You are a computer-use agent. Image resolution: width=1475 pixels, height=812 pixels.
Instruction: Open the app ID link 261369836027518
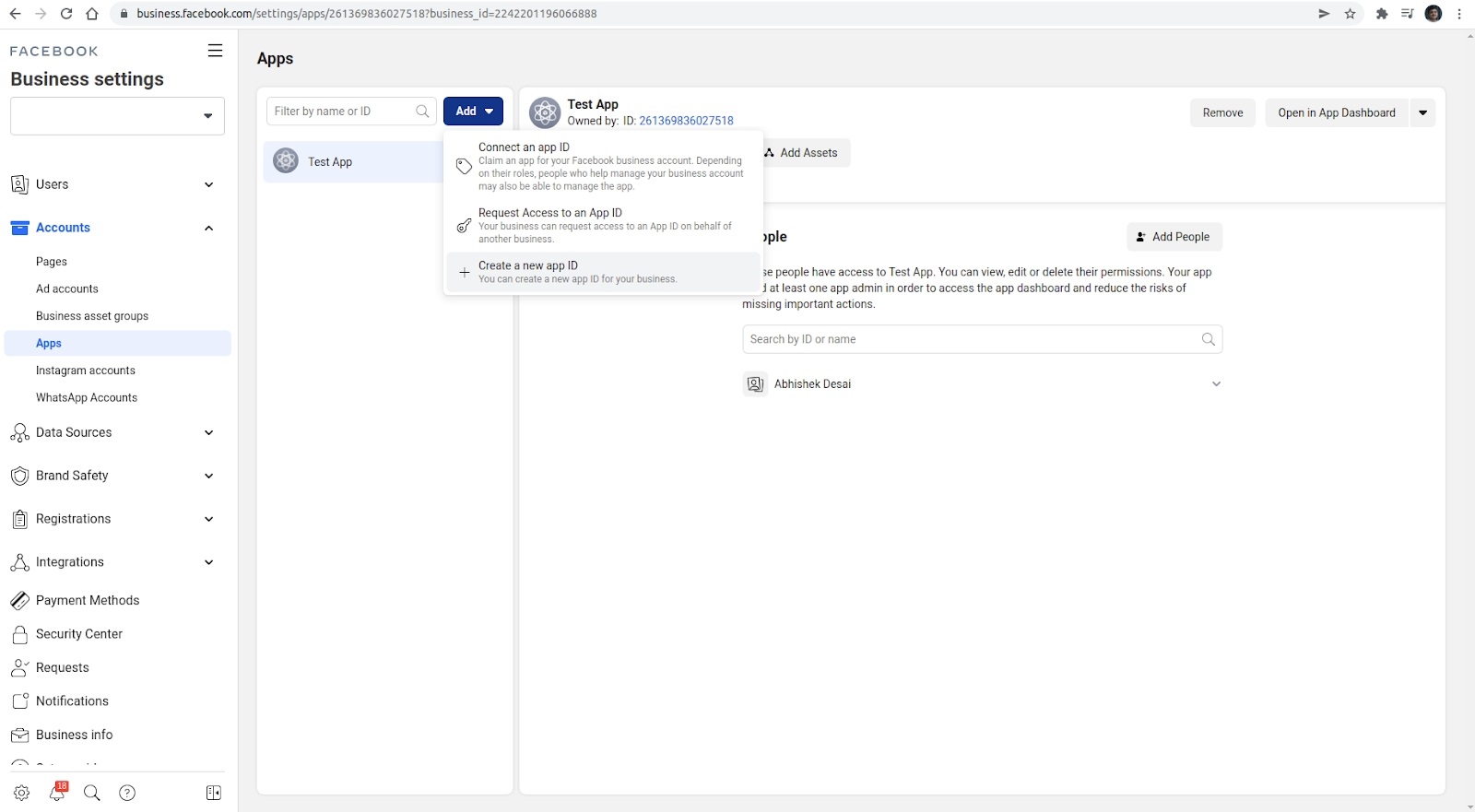pos(687,121)
